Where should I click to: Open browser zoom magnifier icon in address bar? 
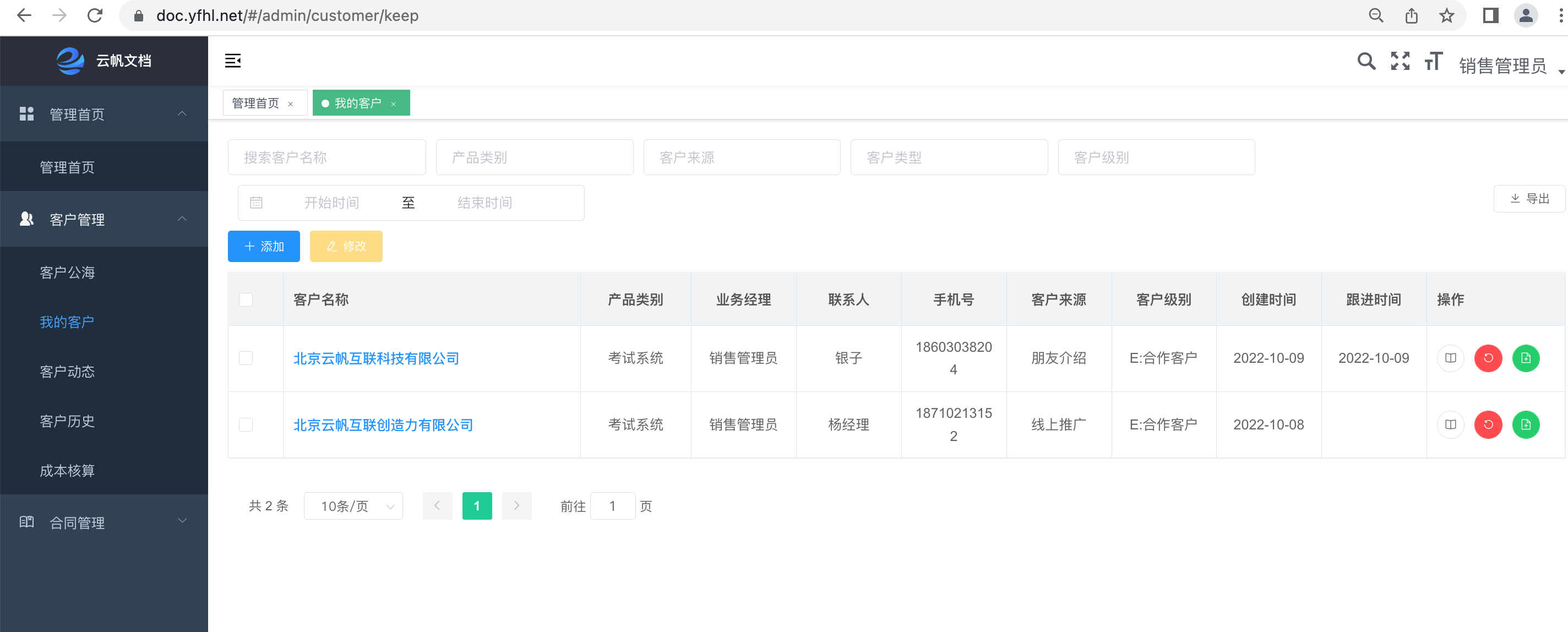pos(1376,15)
